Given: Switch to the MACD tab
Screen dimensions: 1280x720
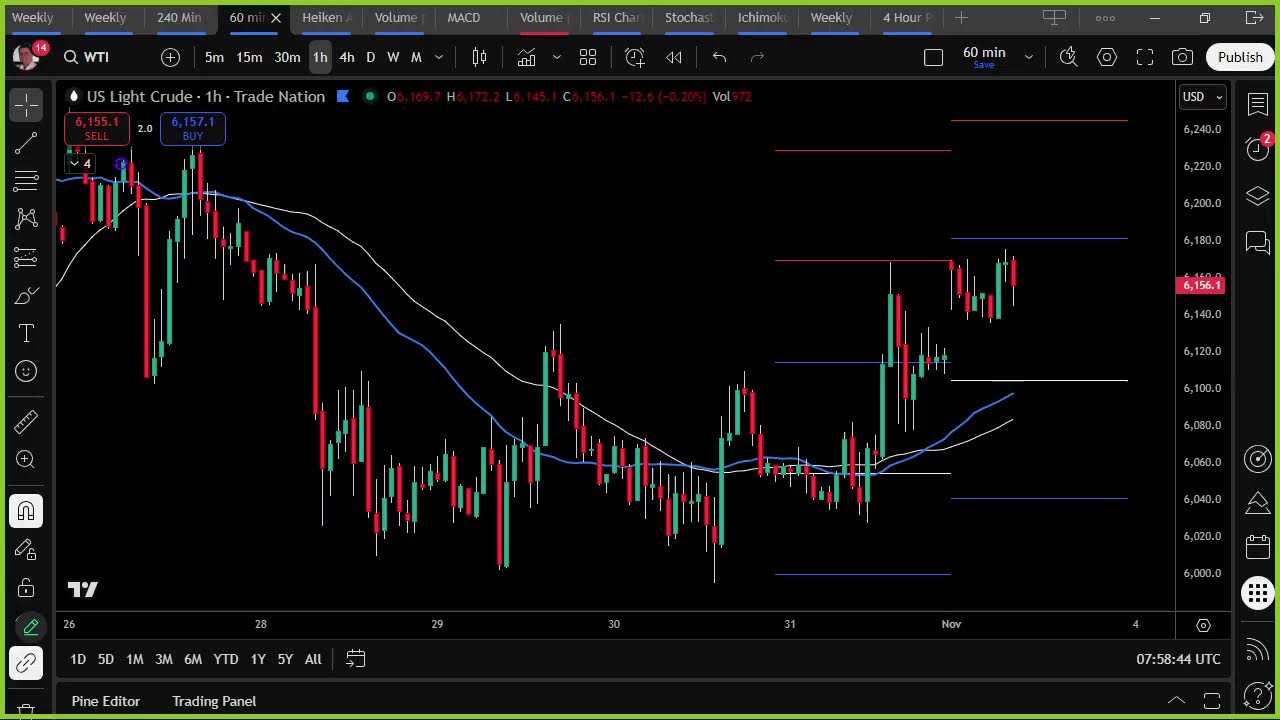Looking at the screenshot, I should click(464, 17).
